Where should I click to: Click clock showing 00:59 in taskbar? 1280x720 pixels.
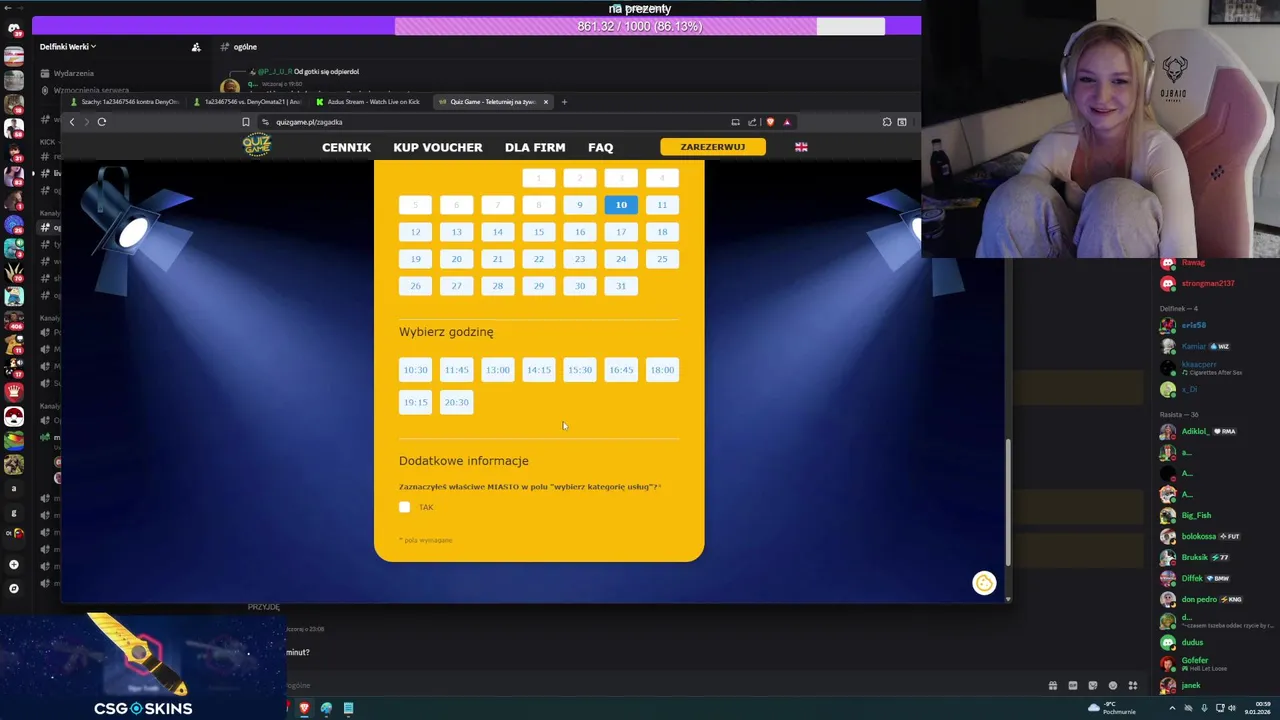(x=1258, y=708)
